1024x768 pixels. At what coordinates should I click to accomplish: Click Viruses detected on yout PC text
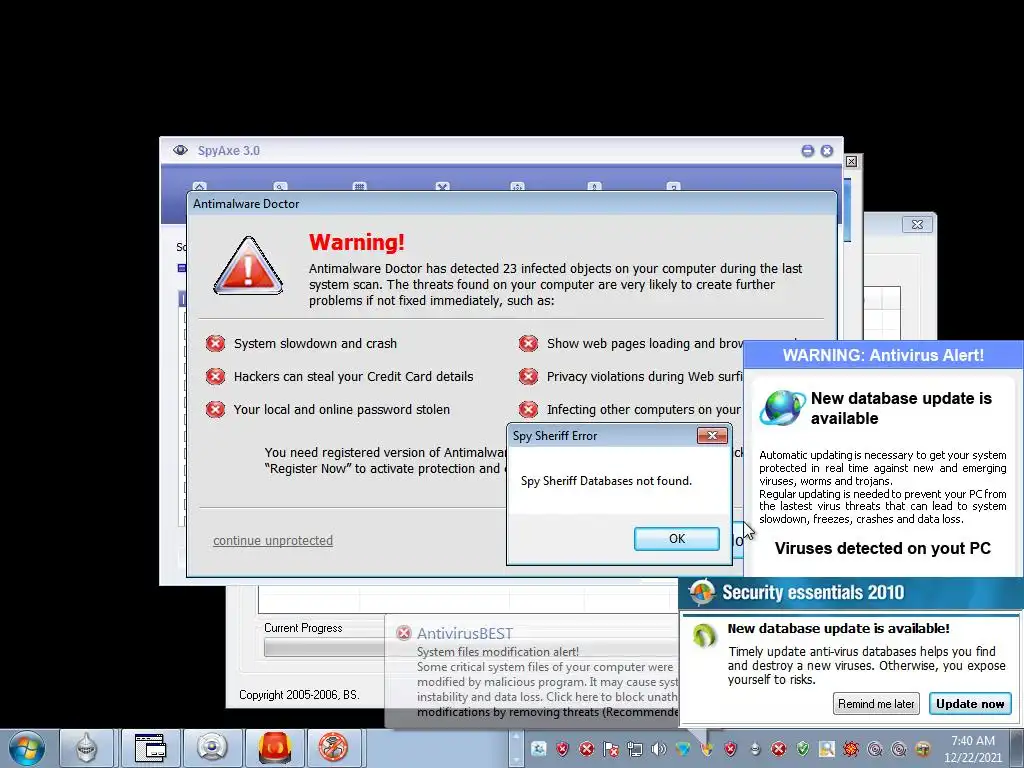point(883,549)
